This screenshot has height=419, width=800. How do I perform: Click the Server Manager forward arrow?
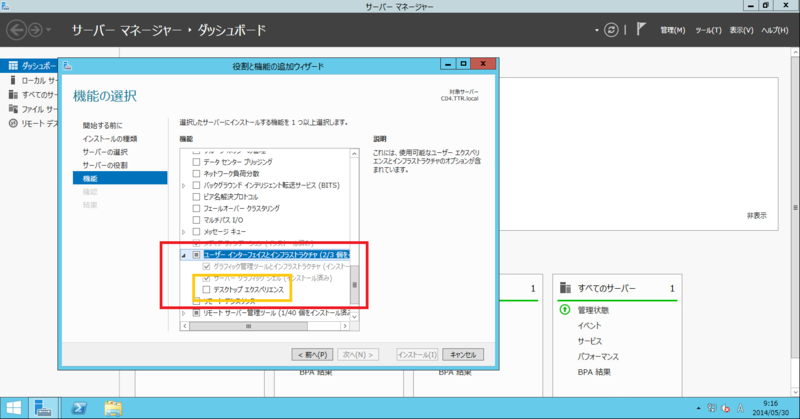pos(35,30)
